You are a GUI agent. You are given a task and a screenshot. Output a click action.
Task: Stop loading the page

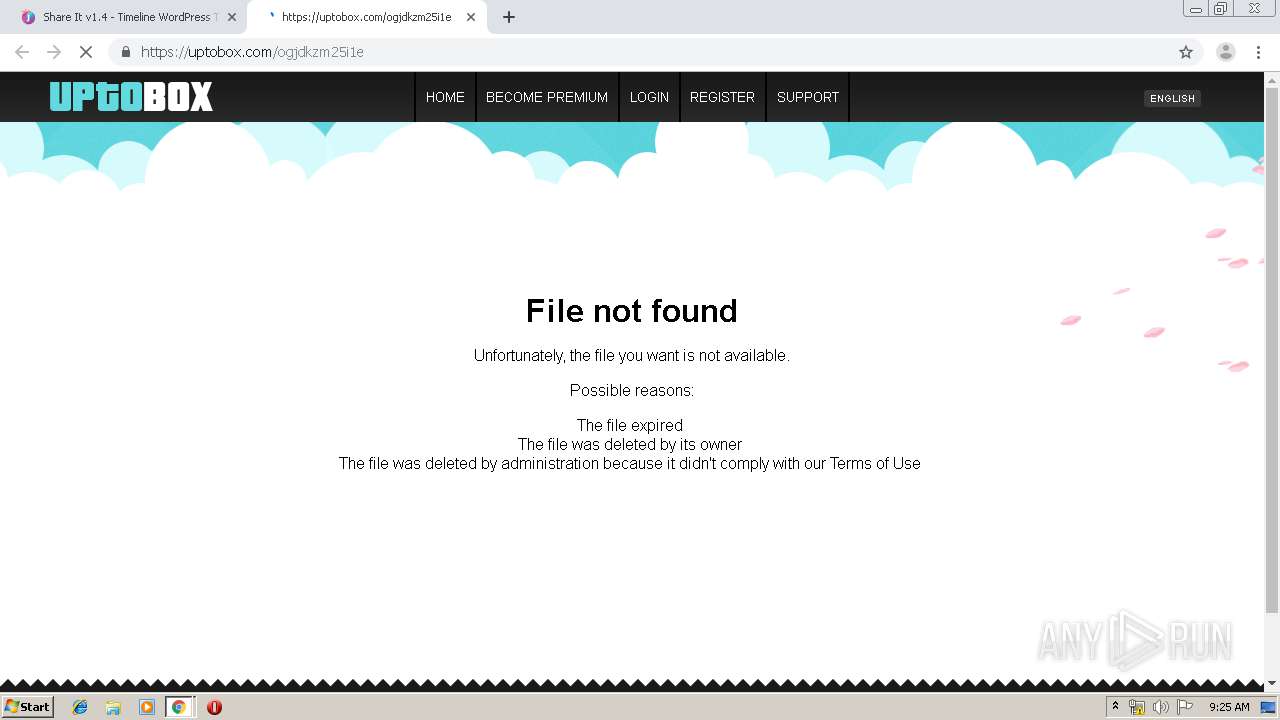[x=86, y=52]
